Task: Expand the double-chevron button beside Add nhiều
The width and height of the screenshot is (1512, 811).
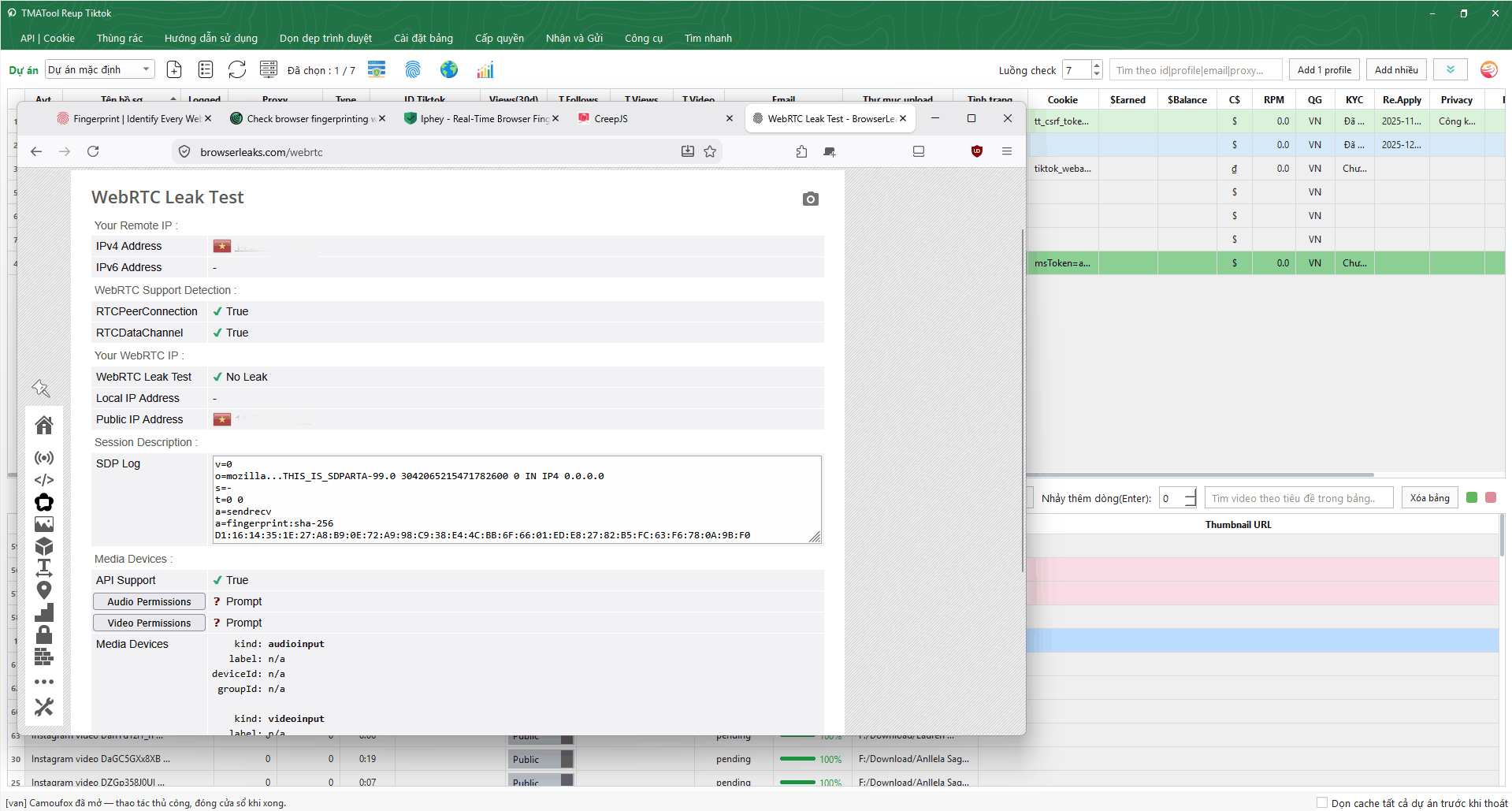Action: click(1451, 69)
